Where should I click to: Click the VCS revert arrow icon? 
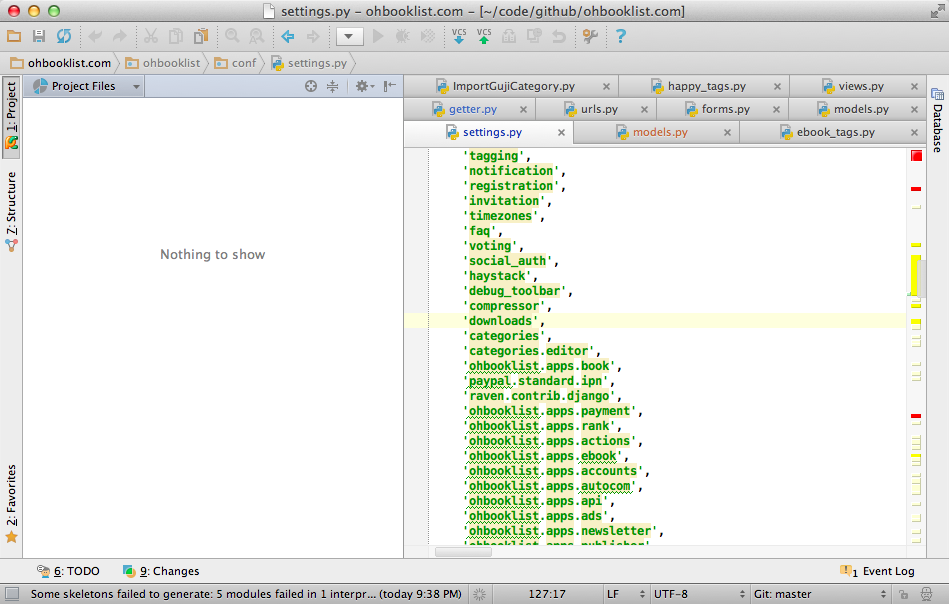(x=559, y=36)
